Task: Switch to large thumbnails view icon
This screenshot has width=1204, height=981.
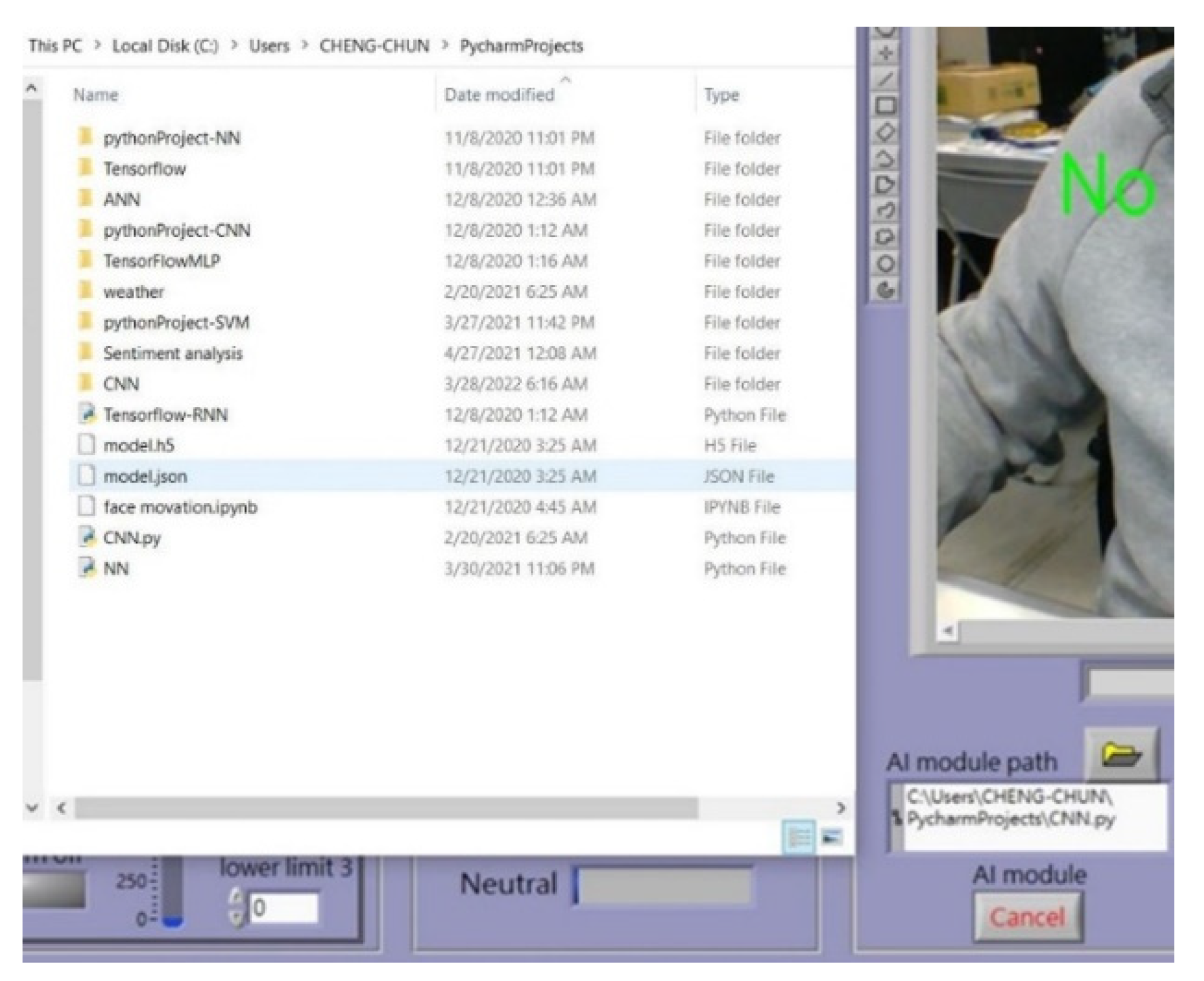Action: pos(832,837)
